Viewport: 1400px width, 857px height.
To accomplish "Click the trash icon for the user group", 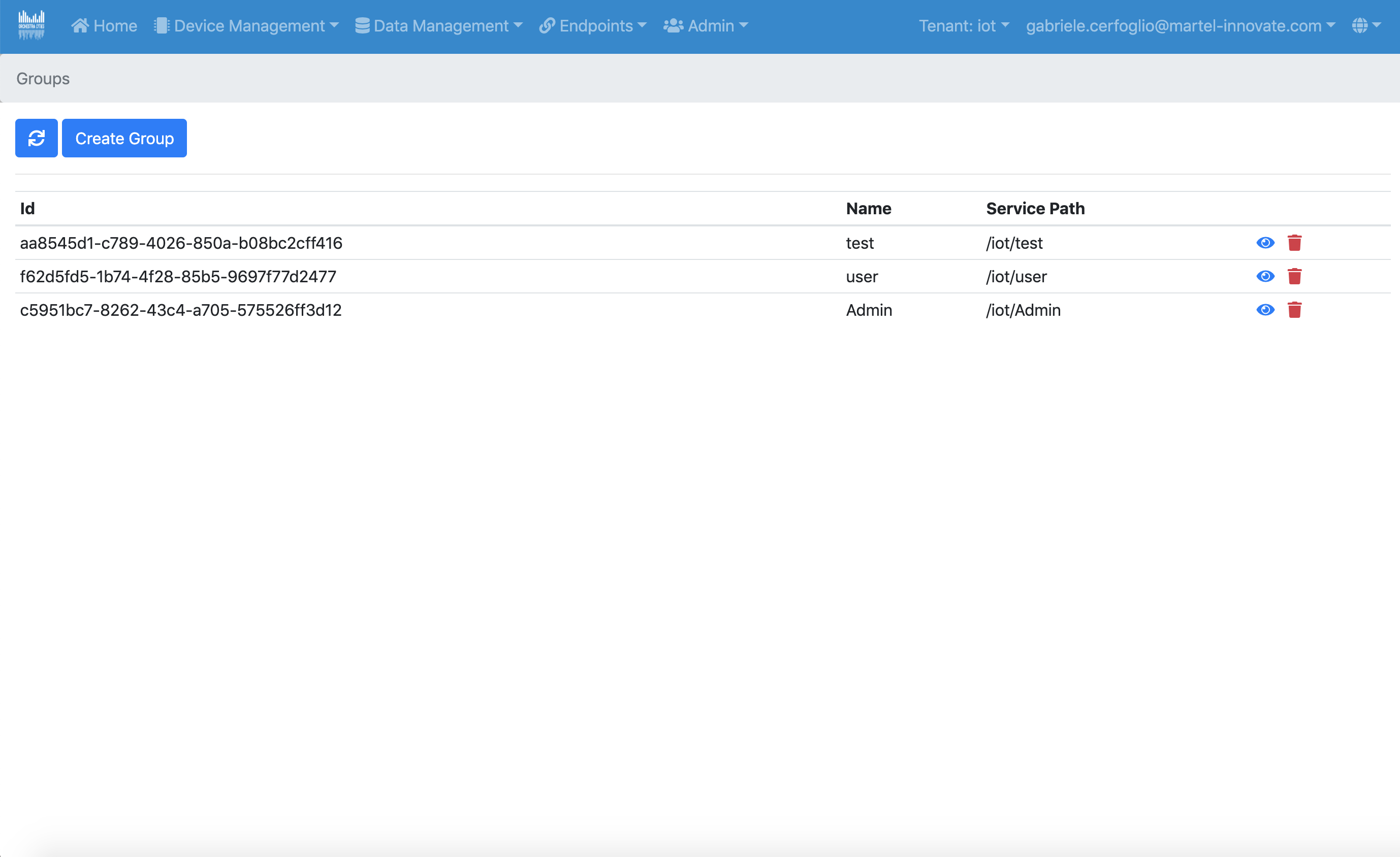I will tap(1294, 277).
